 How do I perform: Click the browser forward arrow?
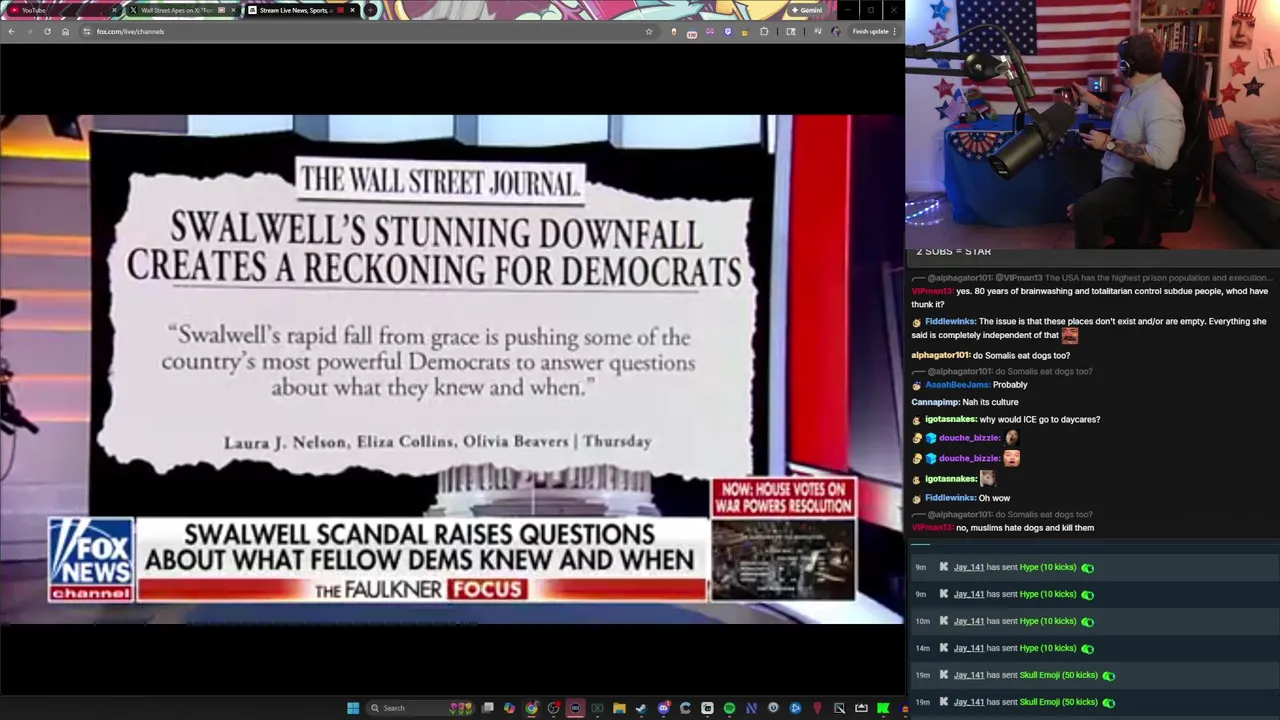[29, 31]
